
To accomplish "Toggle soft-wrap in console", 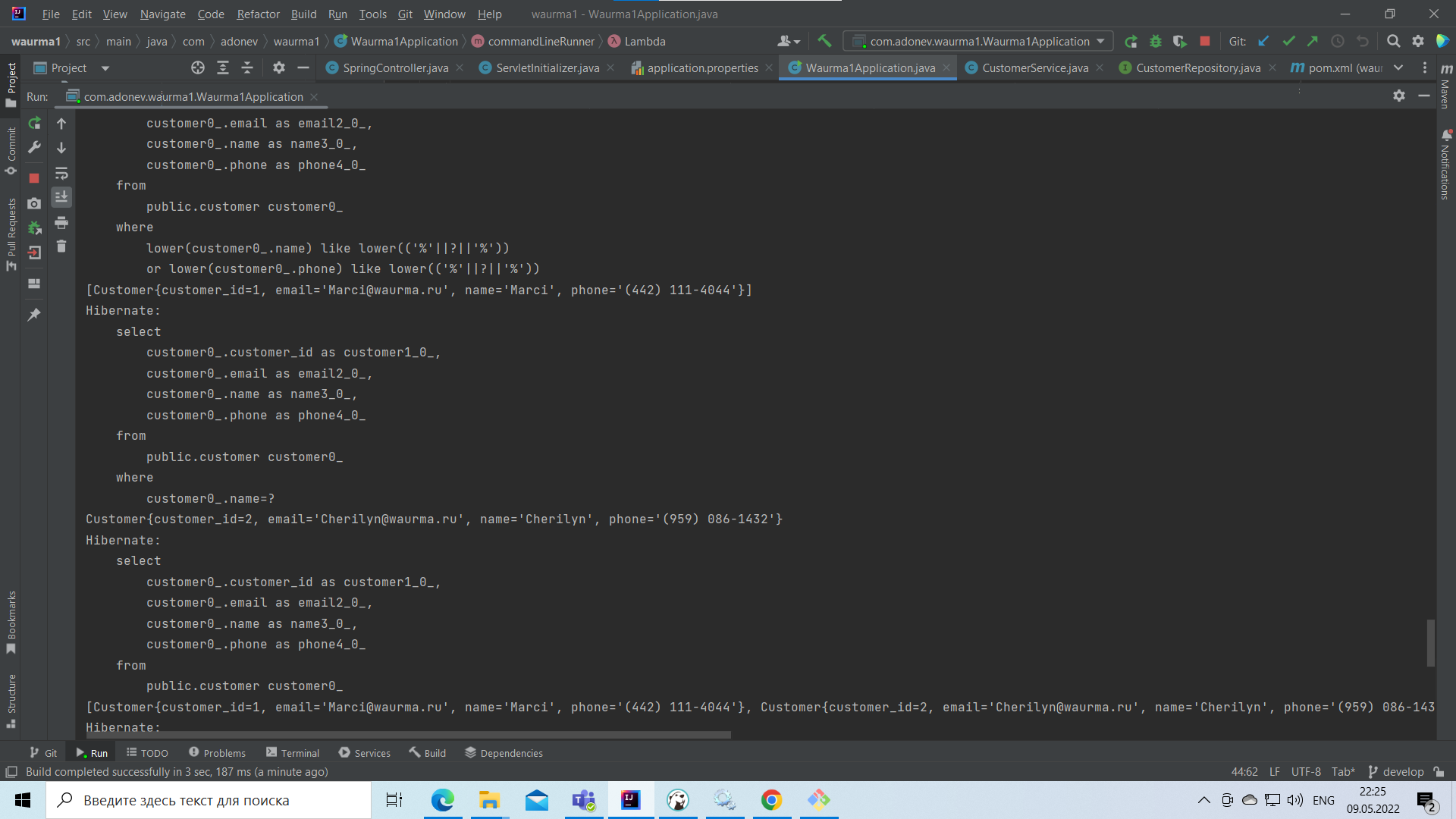I will coord(61,173).
